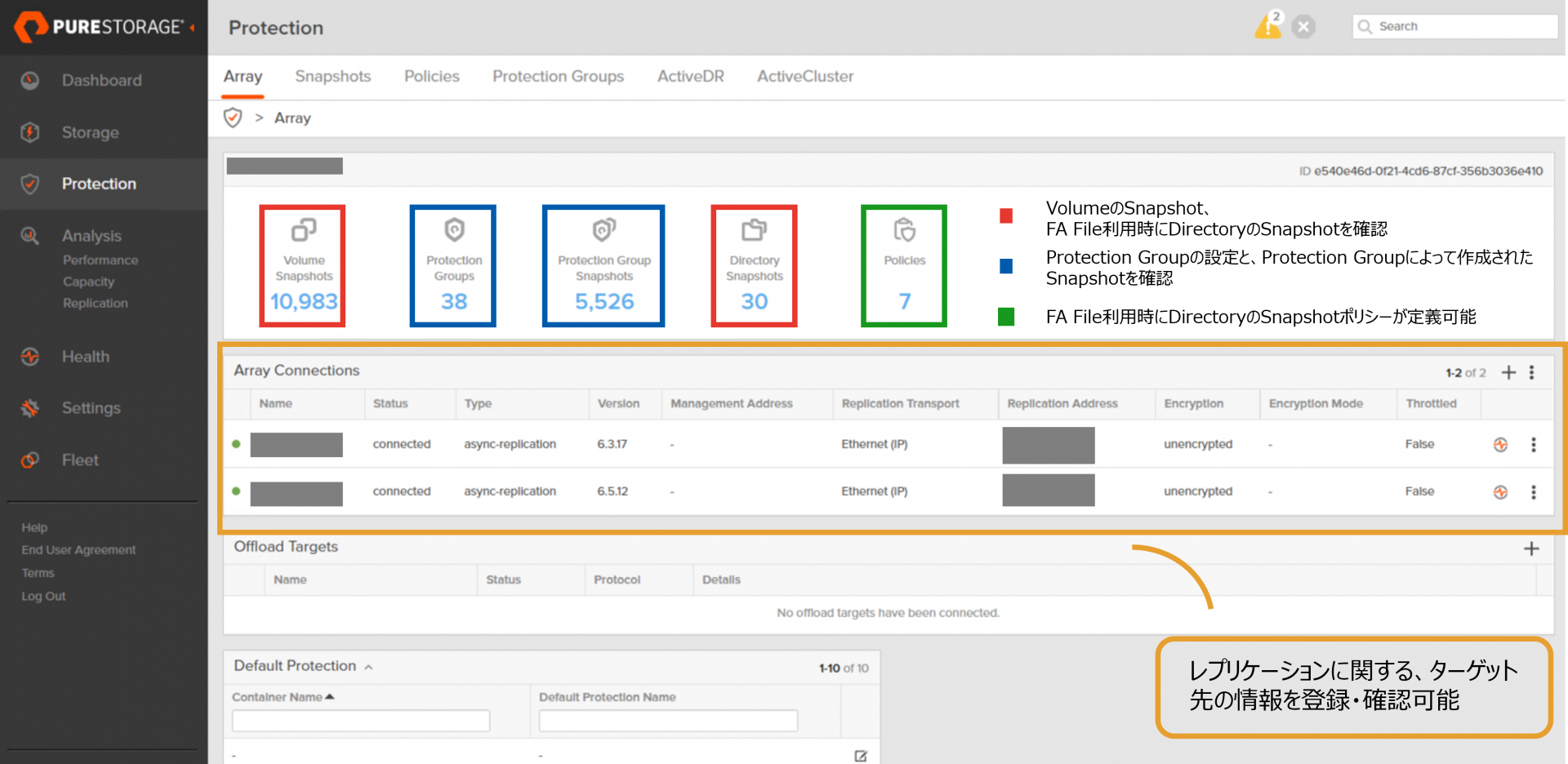1568x764 pixels.
Task: Click the alert warning bell icon
Action: [x=1267, y=27]
